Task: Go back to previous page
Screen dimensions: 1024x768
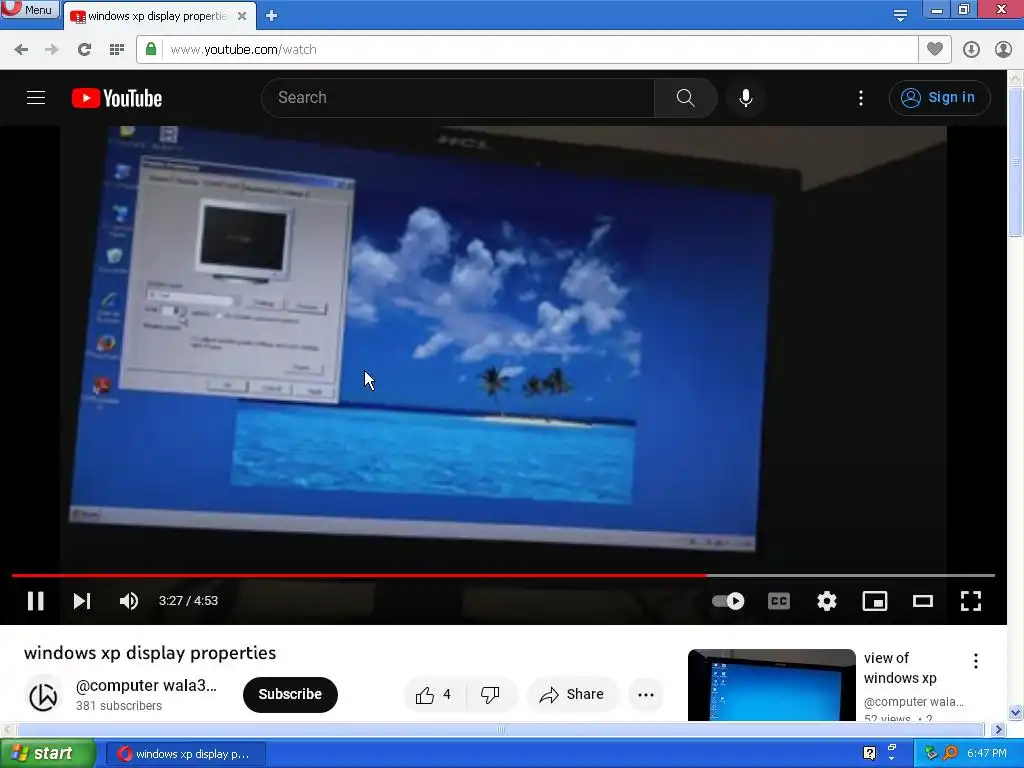Action: click(21, 50)
